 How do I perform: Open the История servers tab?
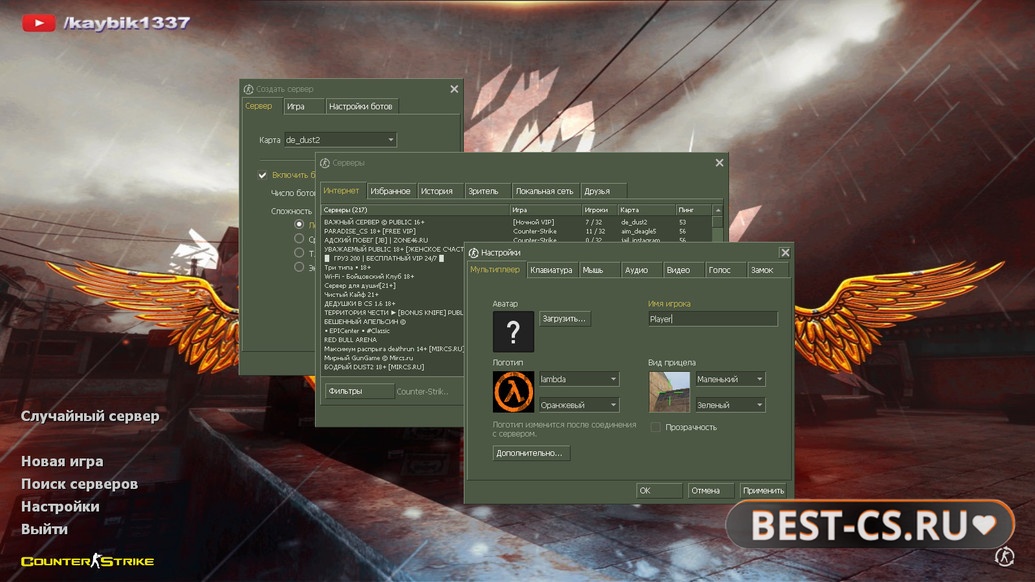[439, 191]
